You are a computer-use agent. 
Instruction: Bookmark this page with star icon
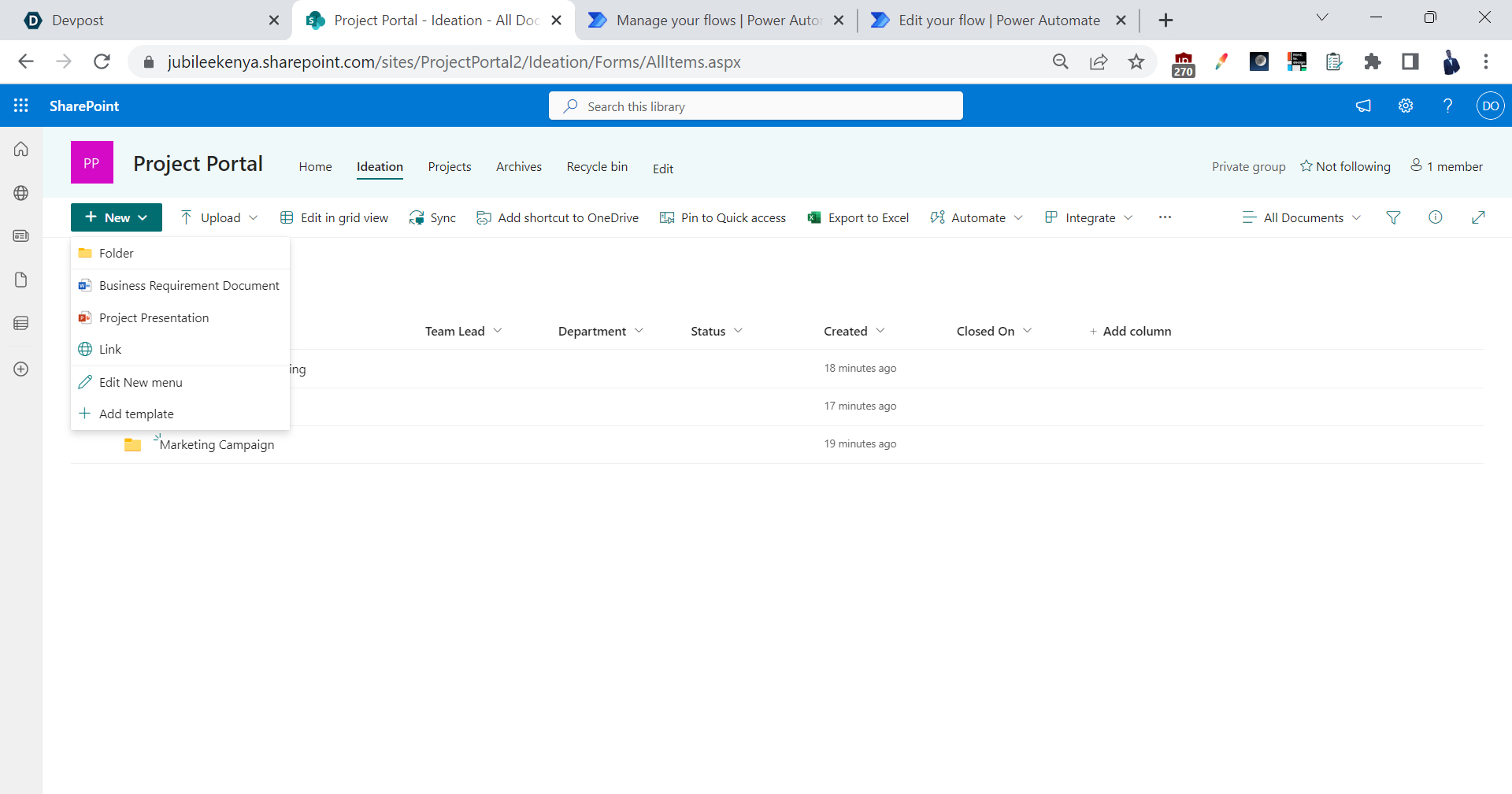1136,61
